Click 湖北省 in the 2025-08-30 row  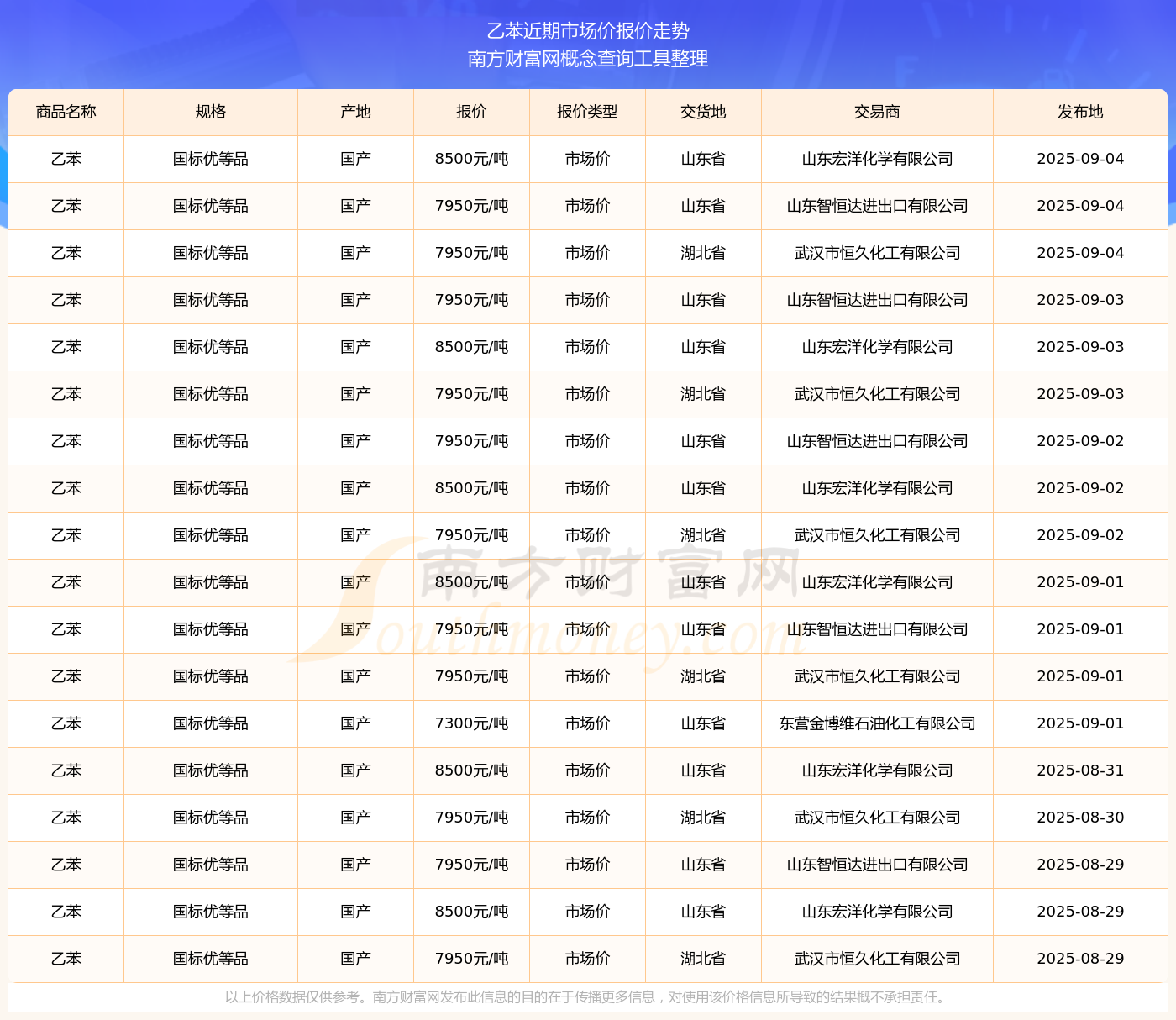click(x=703, y=818)
